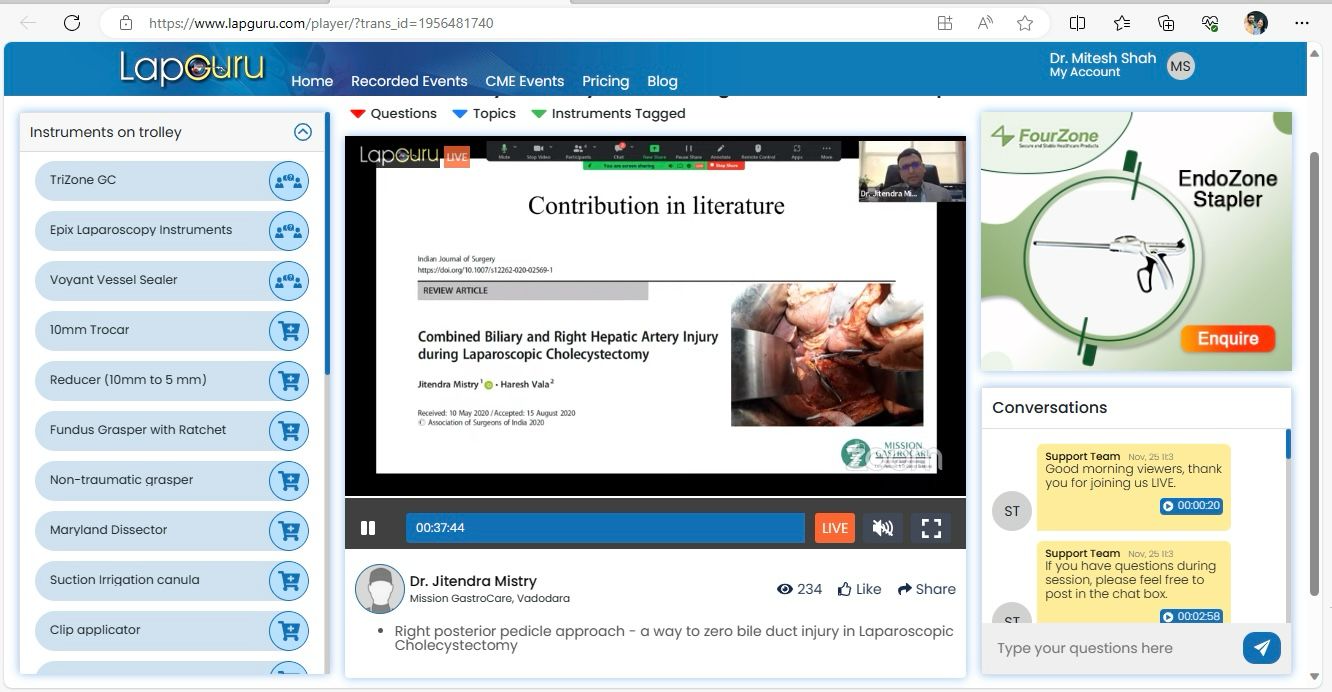Add this page to browser favorites
This screenshot has height=692, width=1332.
coord(1024,23)
